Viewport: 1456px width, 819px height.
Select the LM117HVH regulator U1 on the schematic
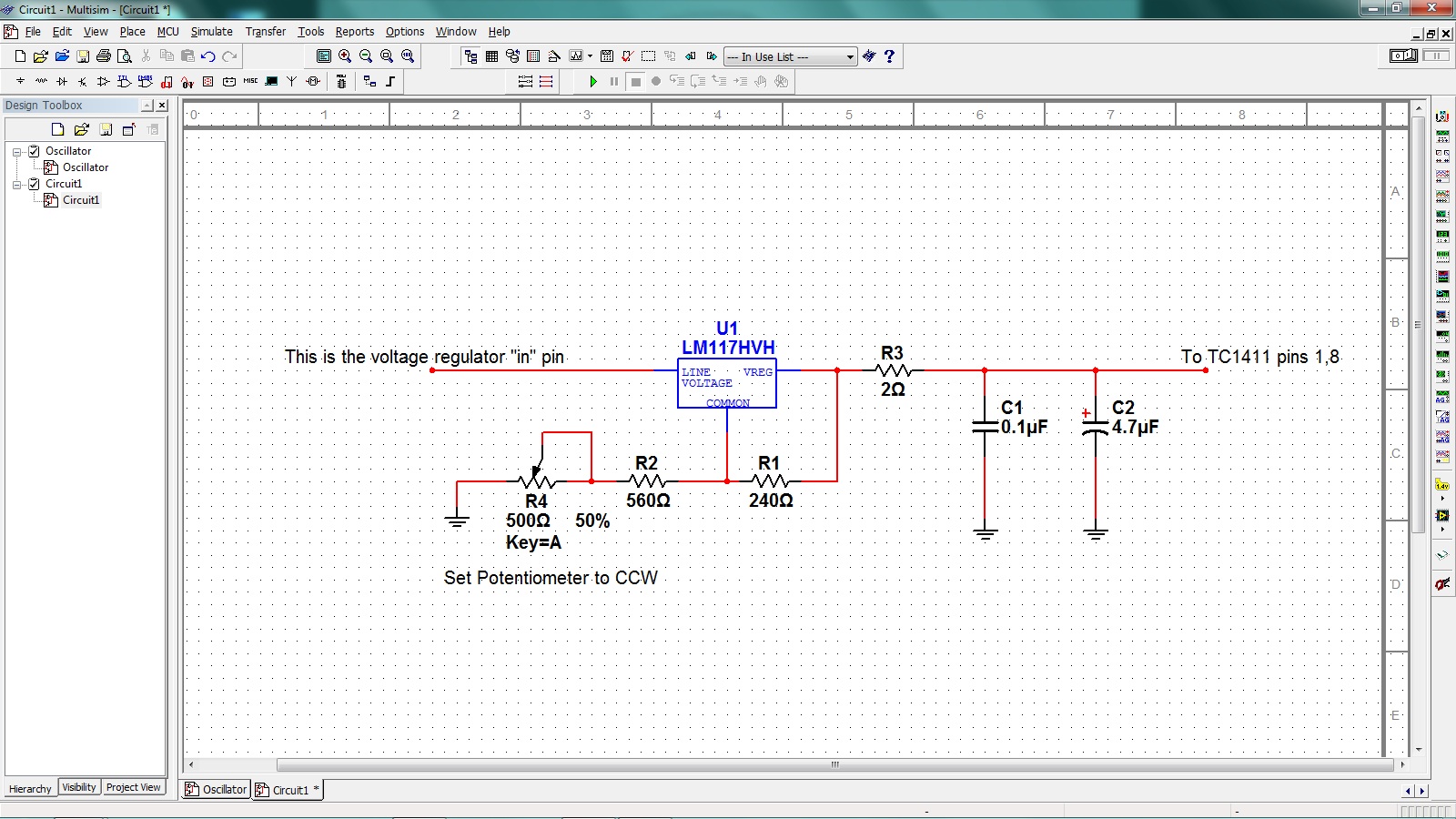[727, 382]
